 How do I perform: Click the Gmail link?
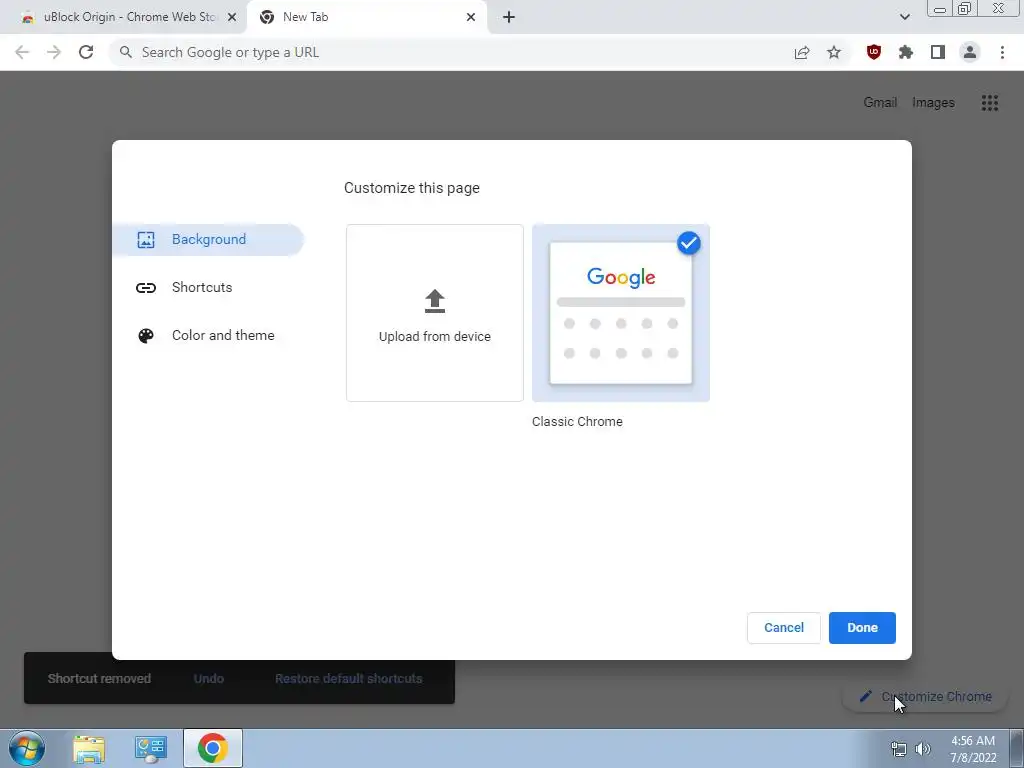click(x=880, y=103)
